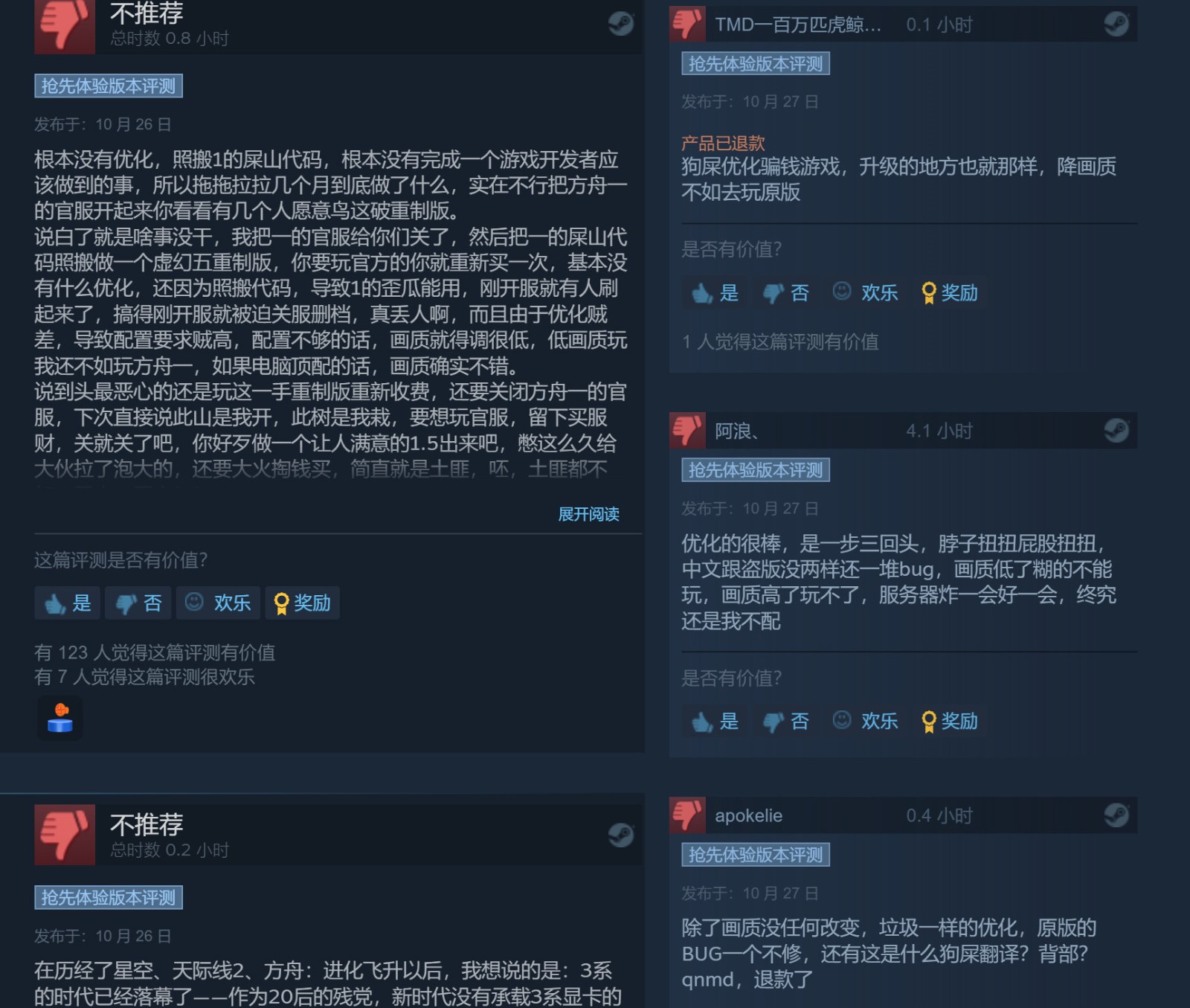
Task: Click the Steam icon beside the TMD reviewer's 0.1 hours
Action: pos(1116,25)
